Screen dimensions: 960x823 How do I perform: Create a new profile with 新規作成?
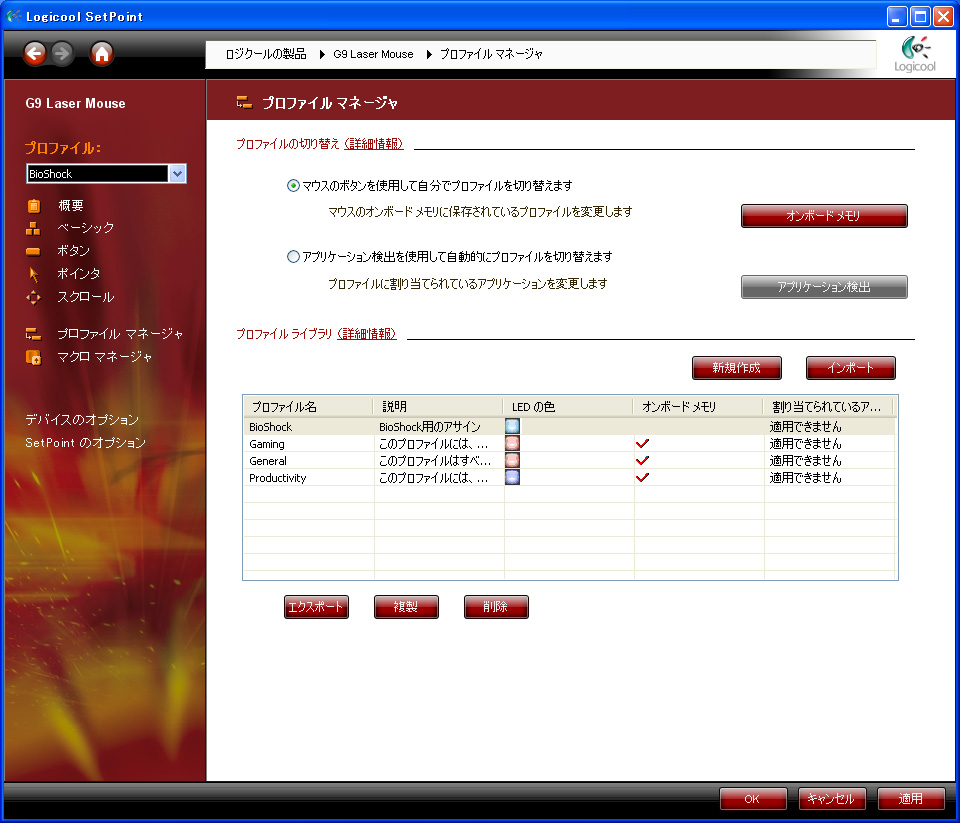click(x=737, y=368)
